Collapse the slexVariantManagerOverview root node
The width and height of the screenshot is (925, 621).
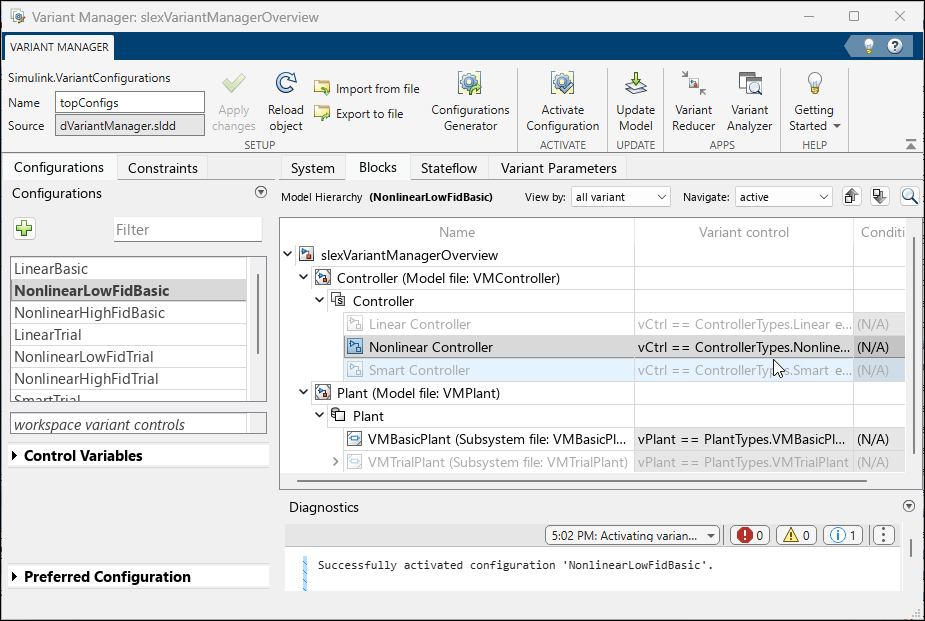(287, 255)
